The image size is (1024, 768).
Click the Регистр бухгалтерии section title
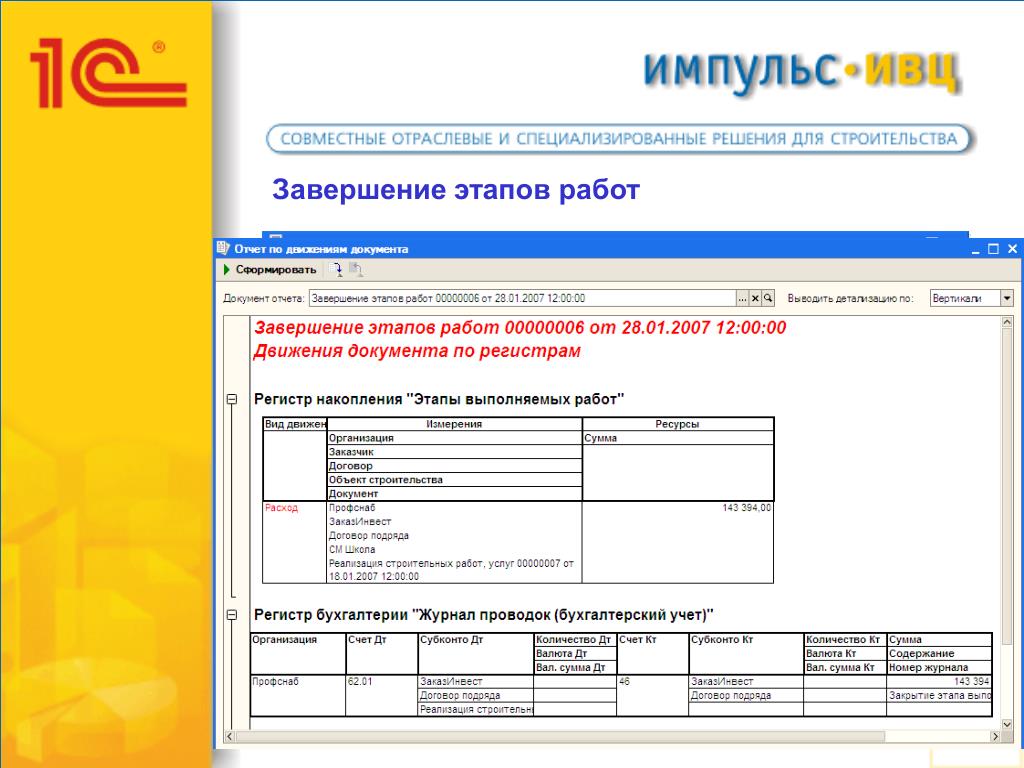coord(483,615)
